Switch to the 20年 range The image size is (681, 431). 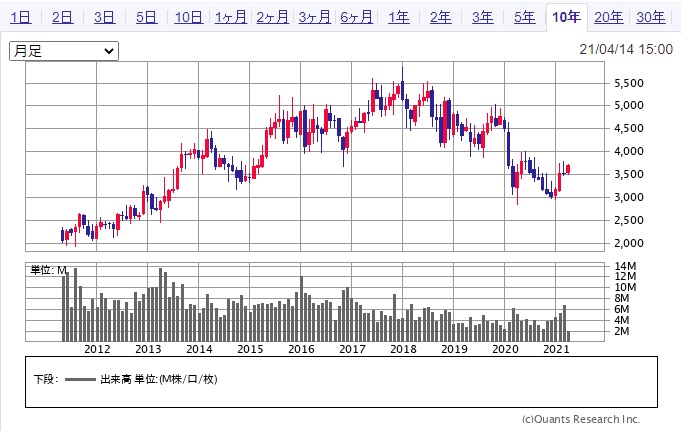[x=608, y=17]
